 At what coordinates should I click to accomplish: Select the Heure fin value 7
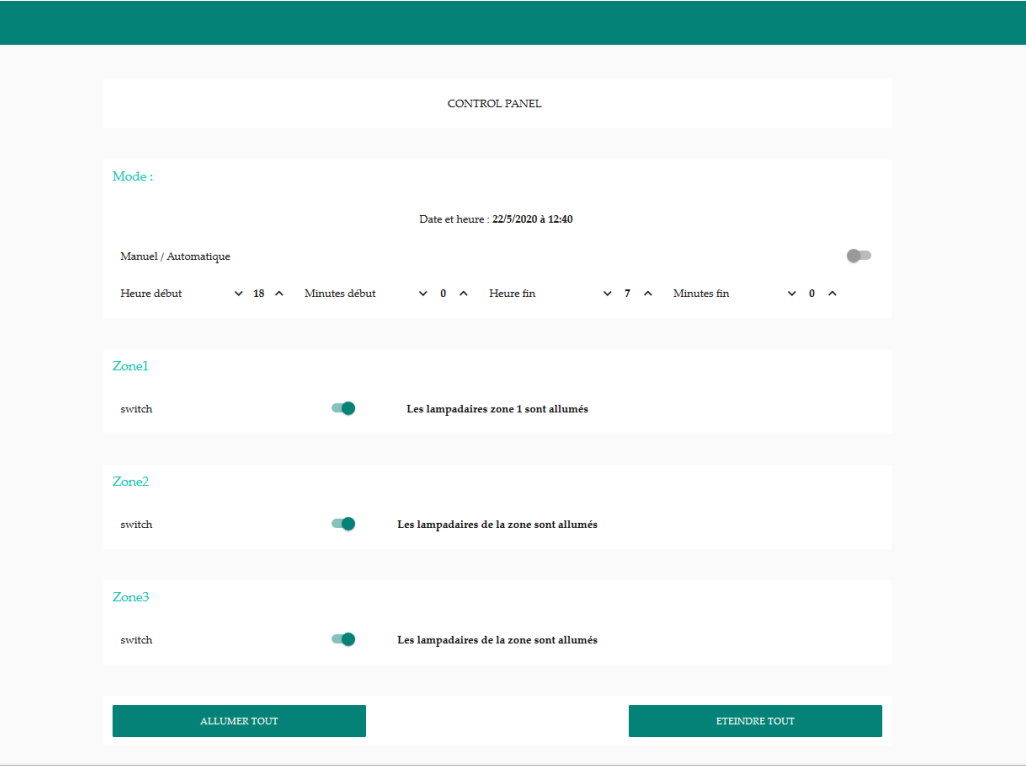click(627, 293)
